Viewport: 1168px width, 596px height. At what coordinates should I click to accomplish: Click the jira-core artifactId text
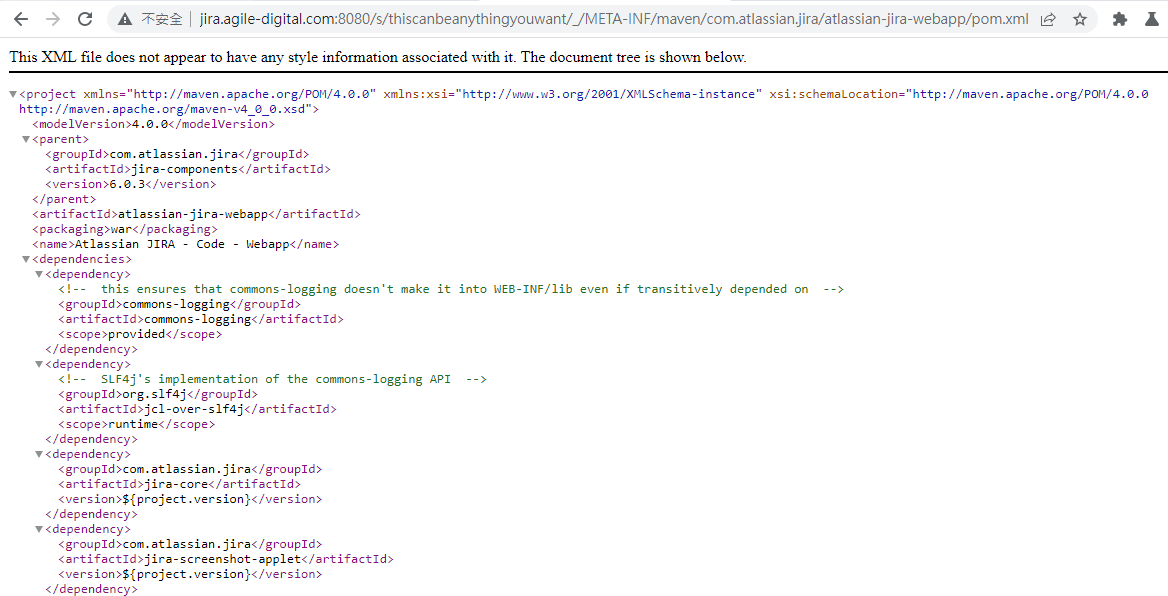(x=177, y=484)
